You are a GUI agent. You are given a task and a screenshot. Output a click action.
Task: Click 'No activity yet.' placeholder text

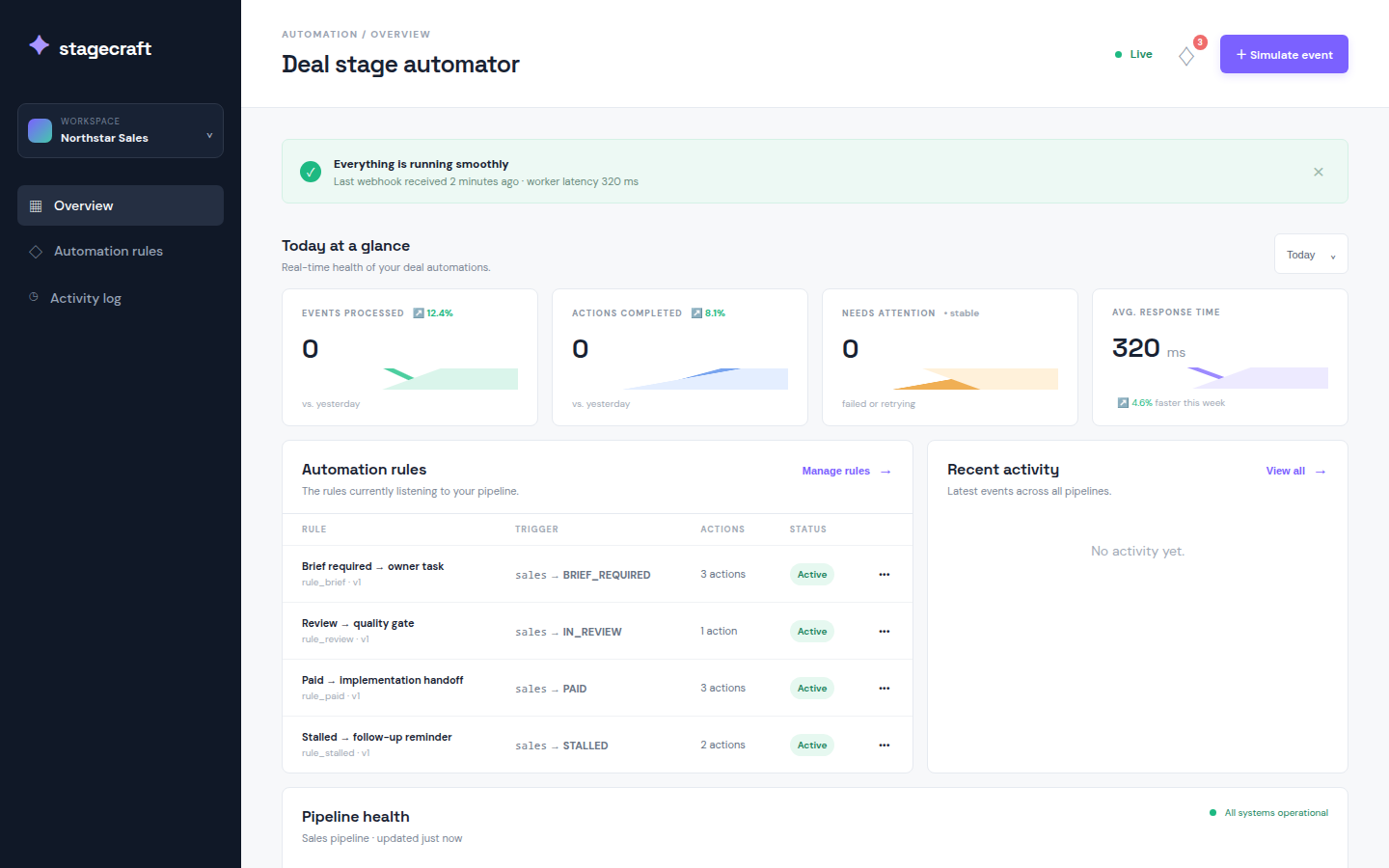[1137, 551]
